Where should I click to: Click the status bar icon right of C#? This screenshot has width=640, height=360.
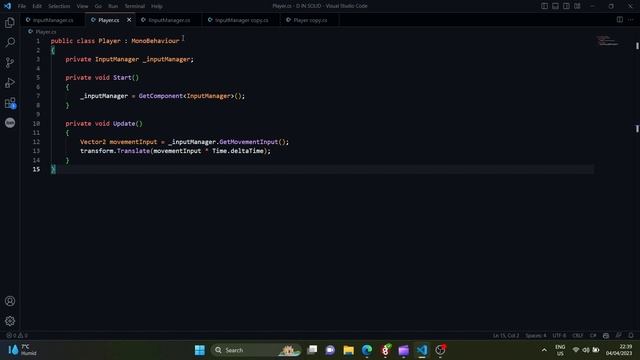[606, 336]
